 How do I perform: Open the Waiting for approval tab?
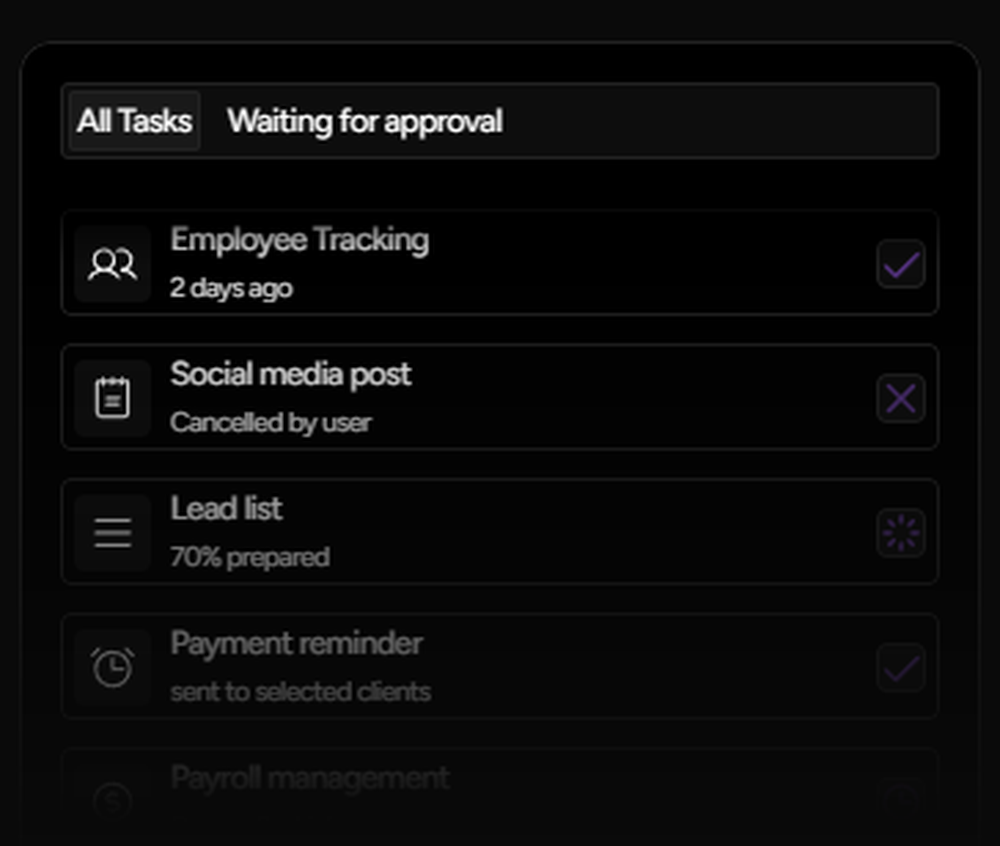coord(365,120)
